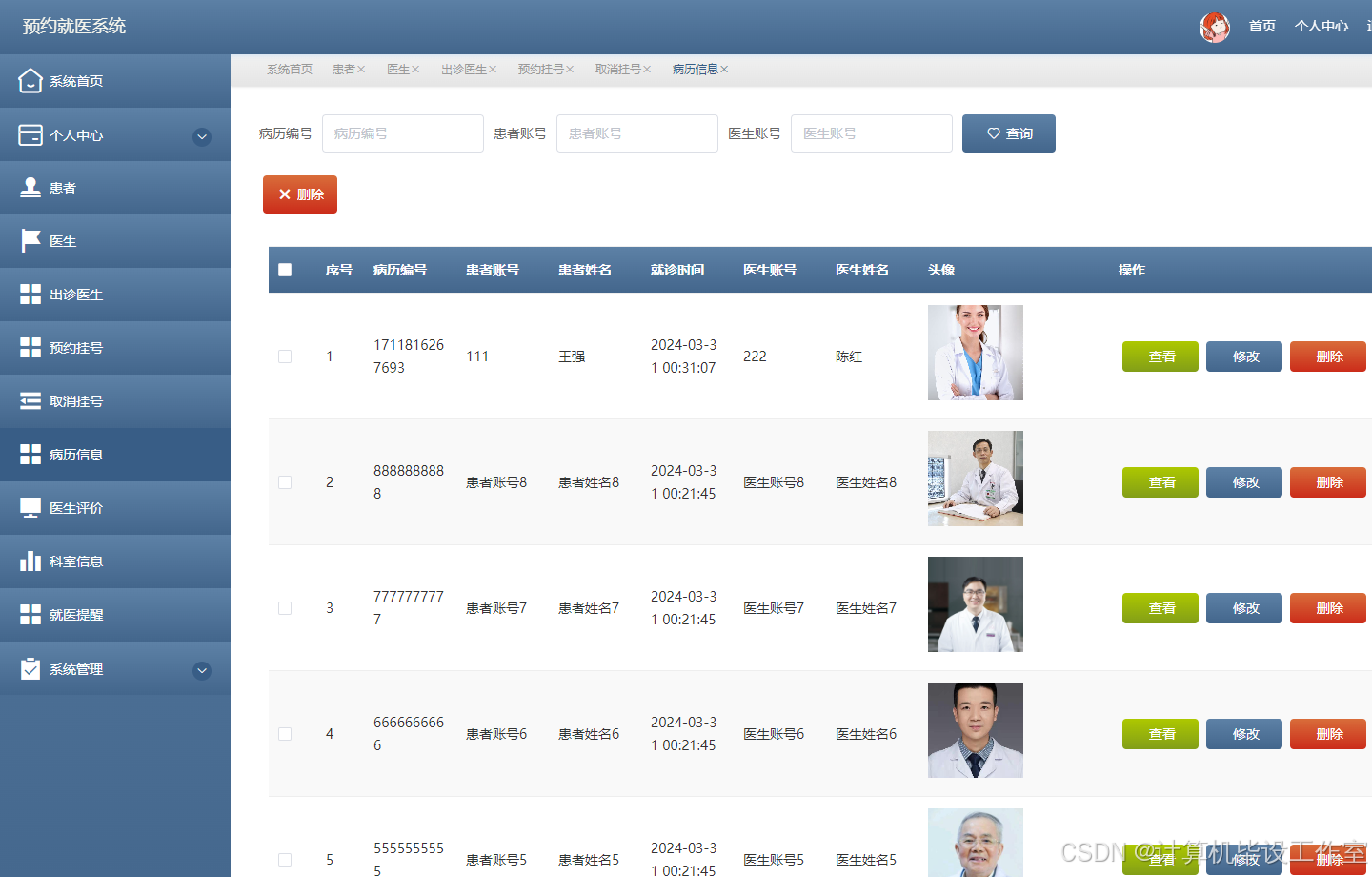Open 首页 in the top navigation bar
Viewport: 1372px width, 877px height.
pos(1261,26)
